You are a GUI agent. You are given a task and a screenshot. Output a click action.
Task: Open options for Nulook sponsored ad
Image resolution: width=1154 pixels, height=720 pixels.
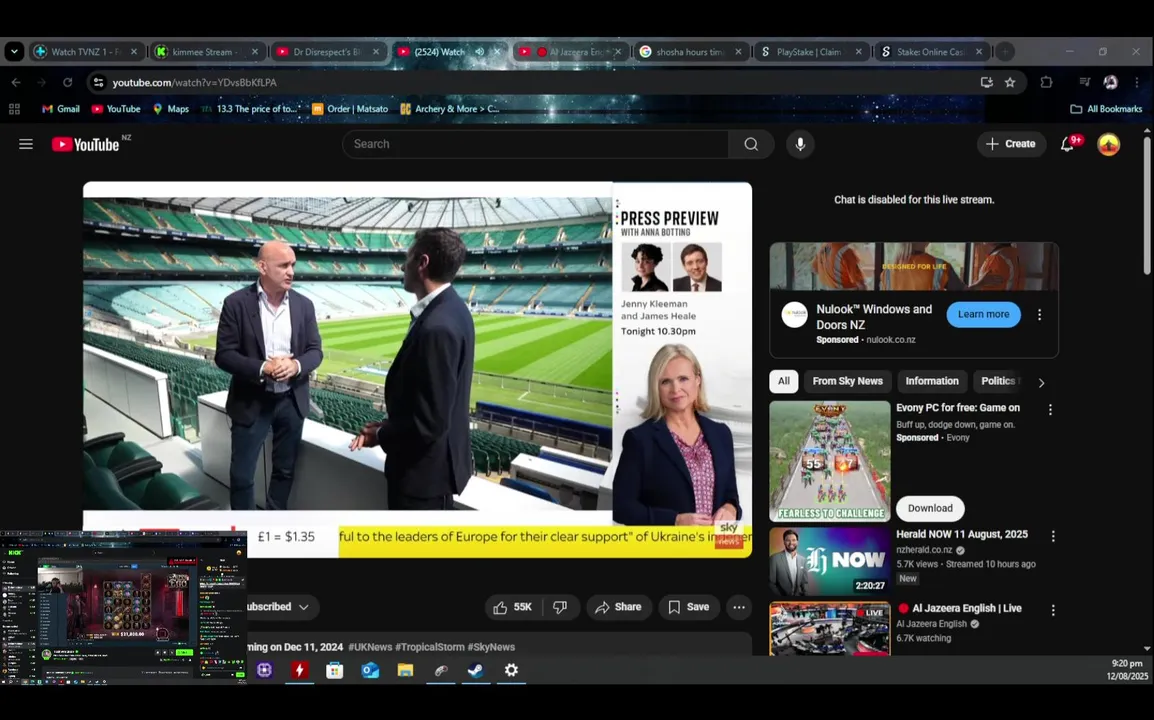click(1039, 315)
